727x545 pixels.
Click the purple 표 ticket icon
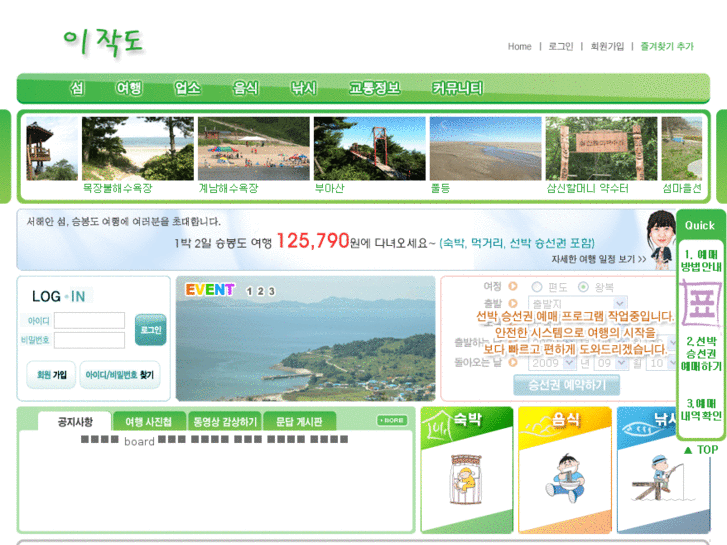point(701,304)
